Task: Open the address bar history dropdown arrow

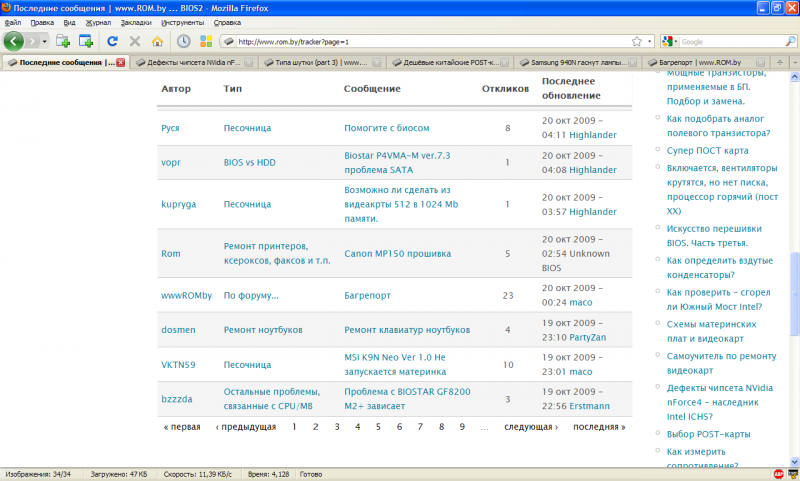Action: coord(649,41)
